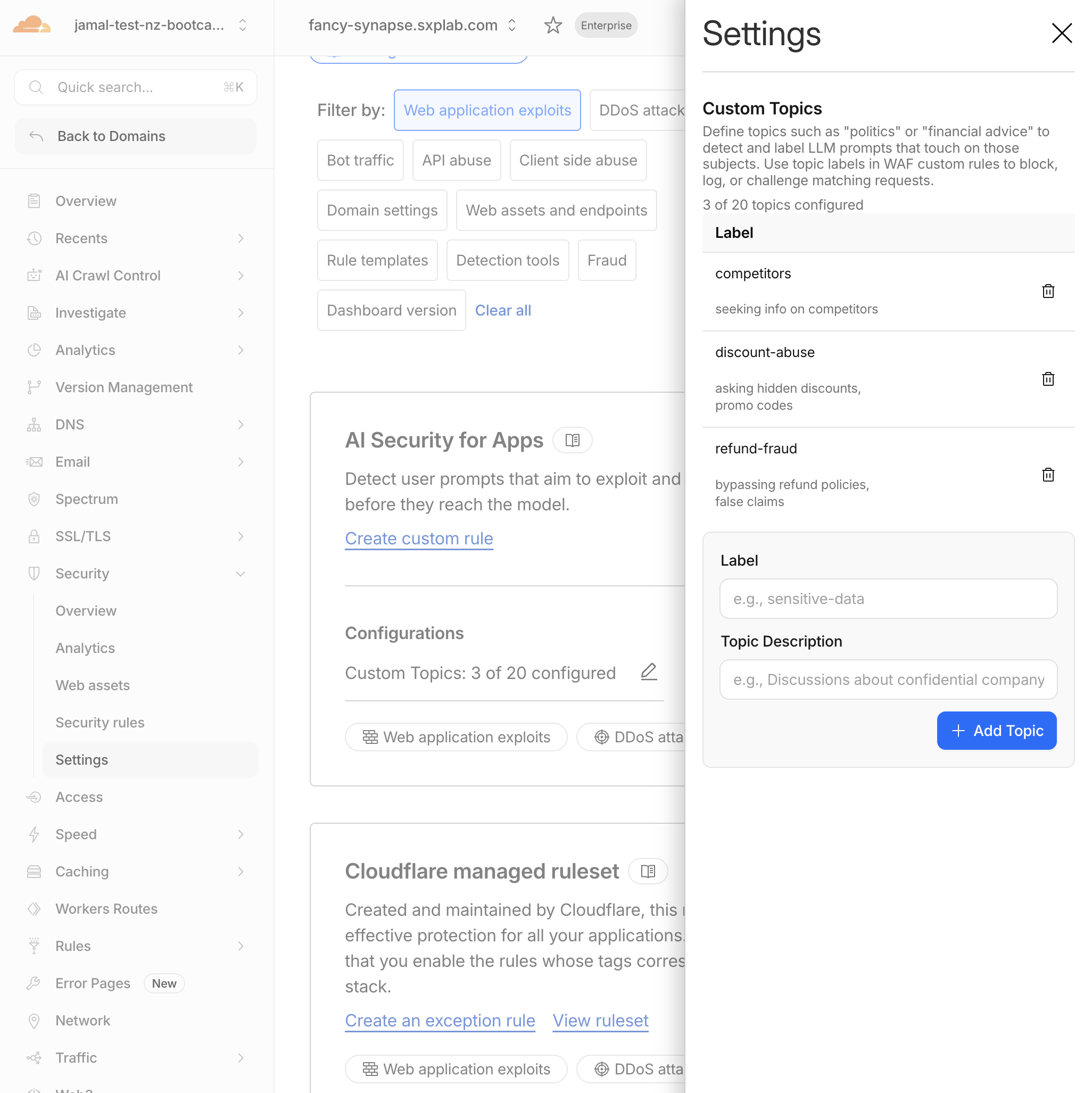Viewport: 1092px width, 1093px height.
Task: Open Access in sidebar
Action: (x=79, y=797)
